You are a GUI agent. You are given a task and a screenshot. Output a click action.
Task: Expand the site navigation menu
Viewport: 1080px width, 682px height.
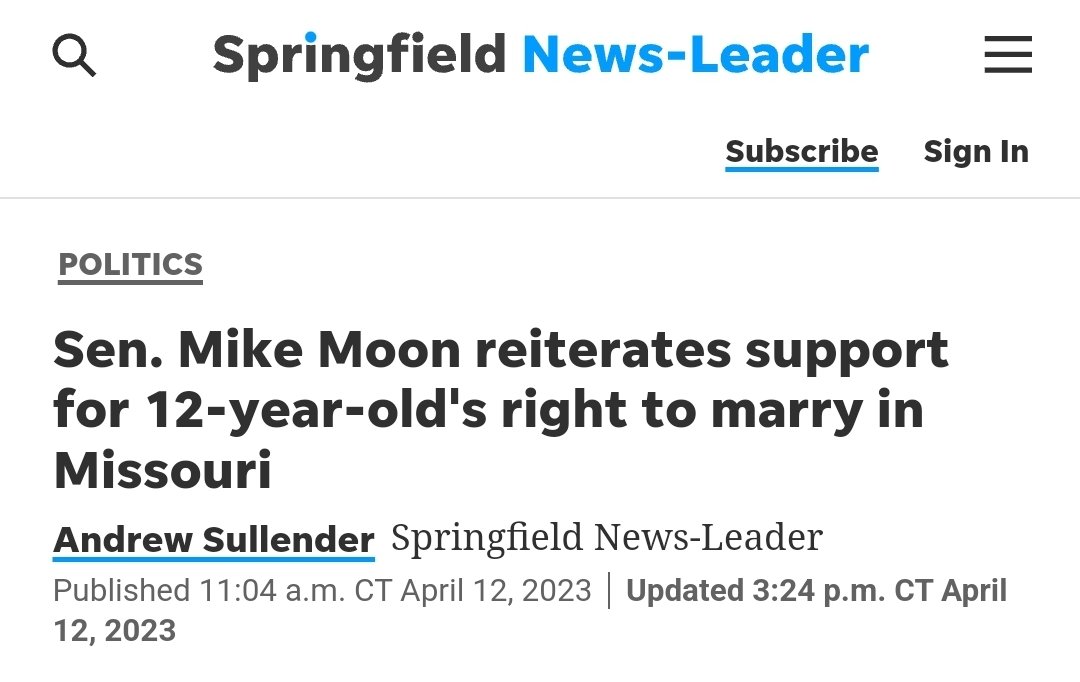[x=1008, y=54]
